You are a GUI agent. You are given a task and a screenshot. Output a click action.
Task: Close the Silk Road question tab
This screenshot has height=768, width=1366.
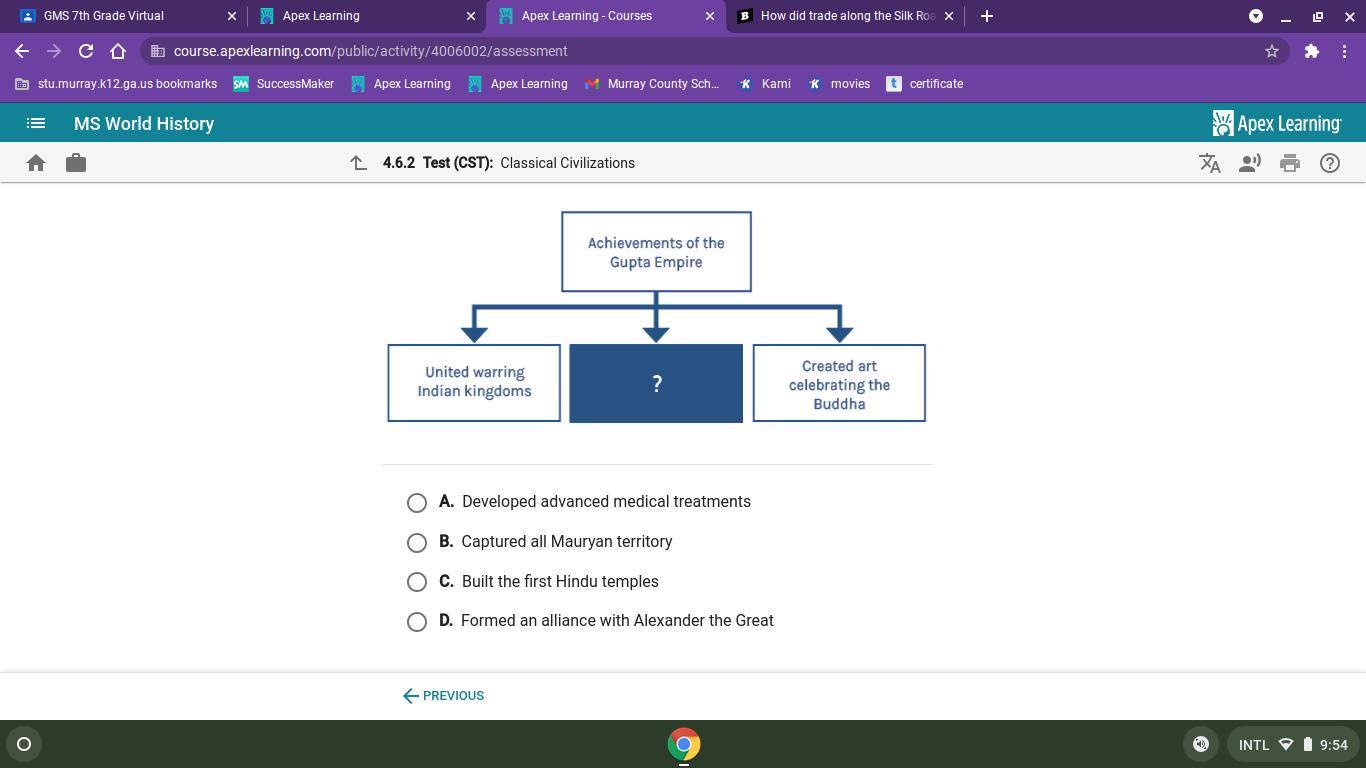tap(949, 16)
